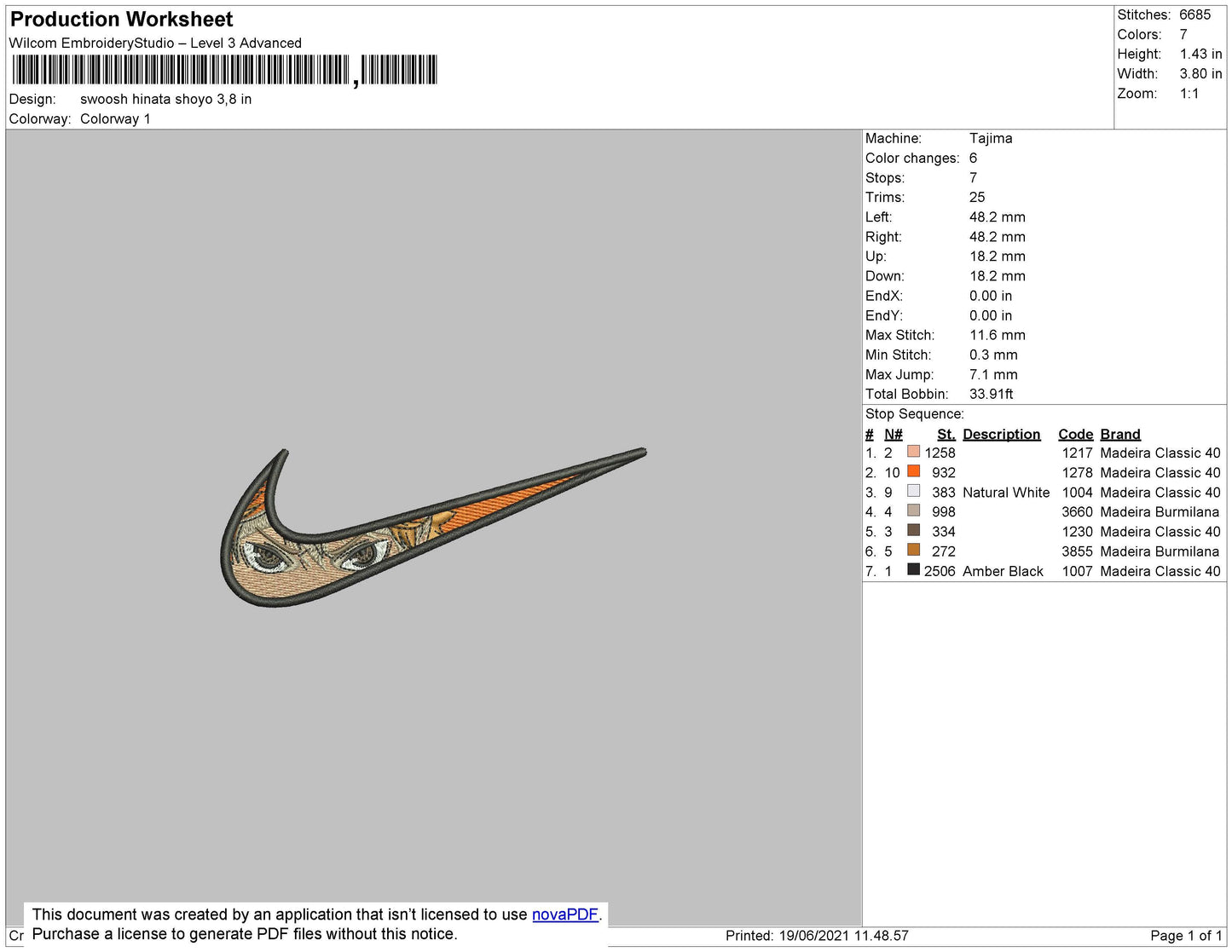Click code 1278 in stop sequence

tap(1077, 472)
